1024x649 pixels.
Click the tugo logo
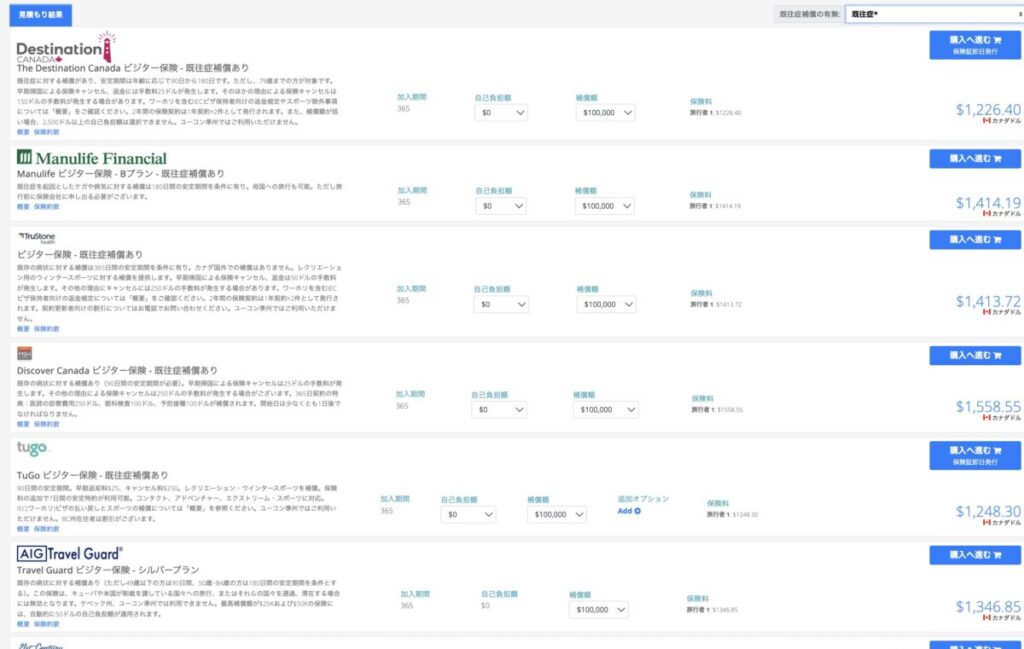32,448
